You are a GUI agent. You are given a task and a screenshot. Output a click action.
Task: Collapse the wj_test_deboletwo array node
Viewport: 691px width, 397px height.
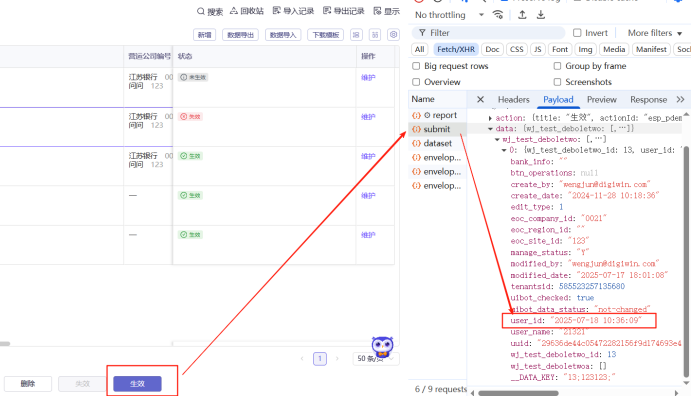point(497,139)
